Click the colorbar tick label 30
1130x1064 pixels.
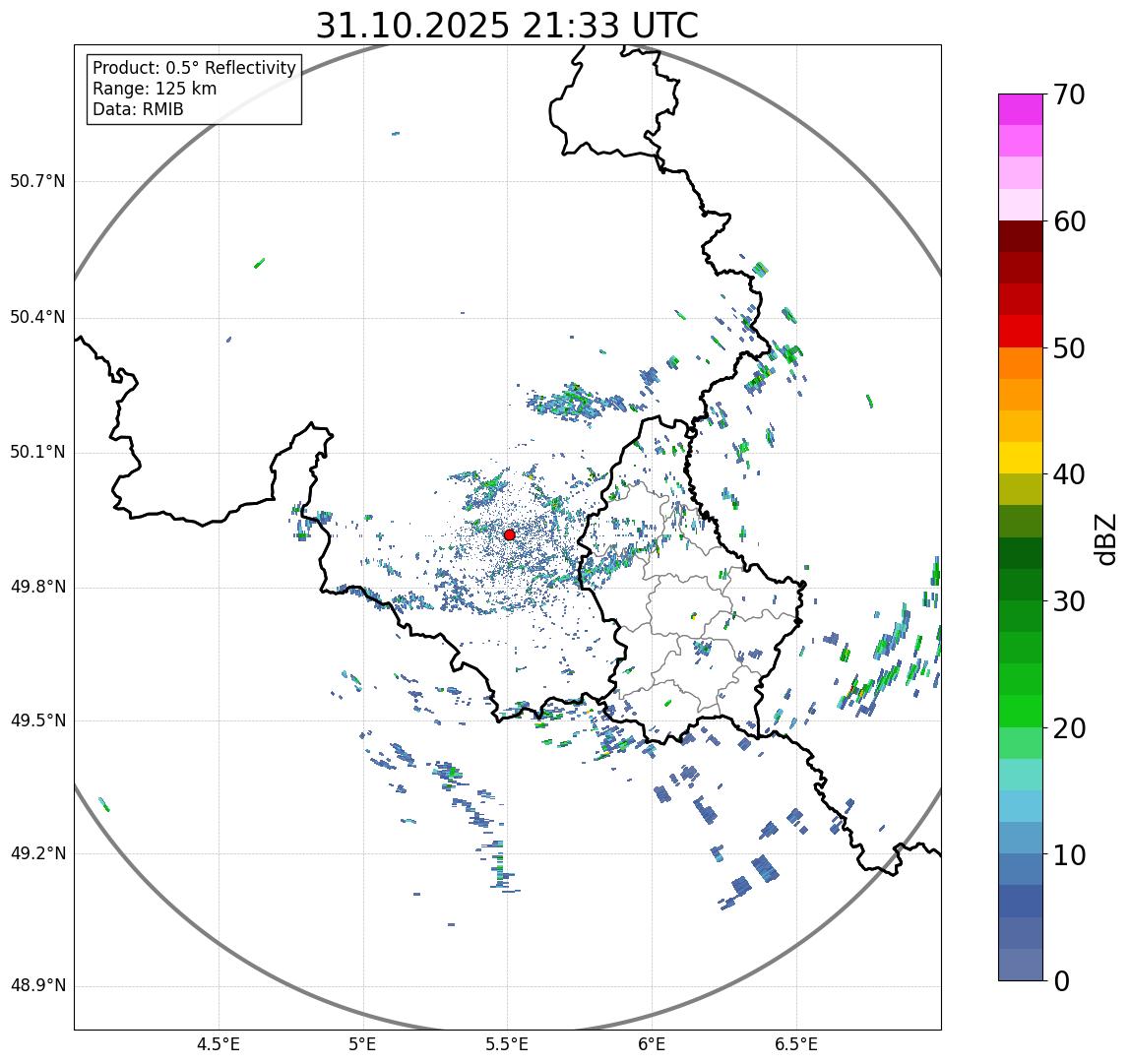pos(1069,601)
